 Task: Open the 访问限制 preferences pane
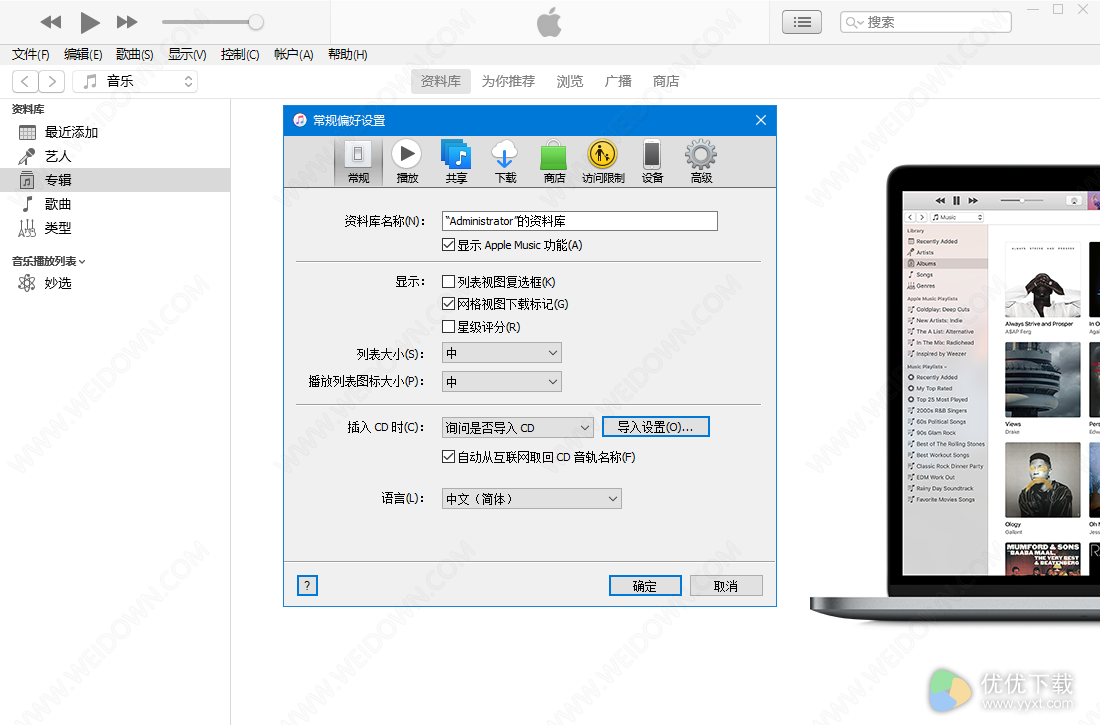603,162
